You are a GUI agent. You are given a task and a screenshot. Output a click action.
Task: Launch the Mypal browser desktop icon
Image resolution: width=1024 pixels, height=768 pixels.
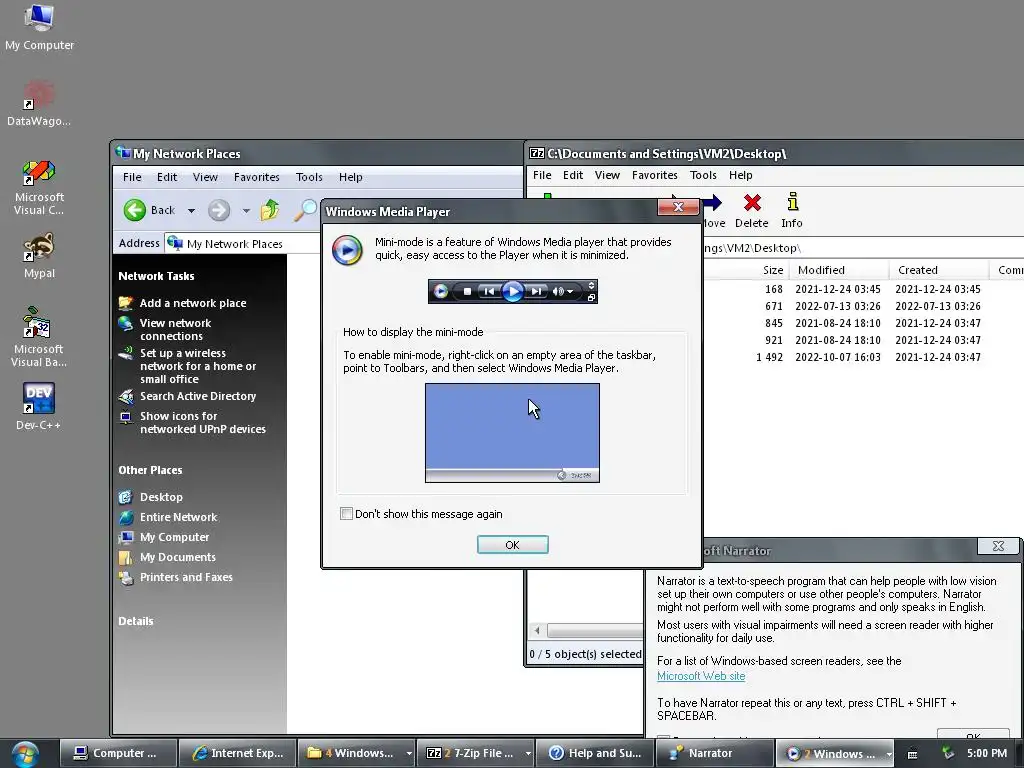click(x=39, y=255)
